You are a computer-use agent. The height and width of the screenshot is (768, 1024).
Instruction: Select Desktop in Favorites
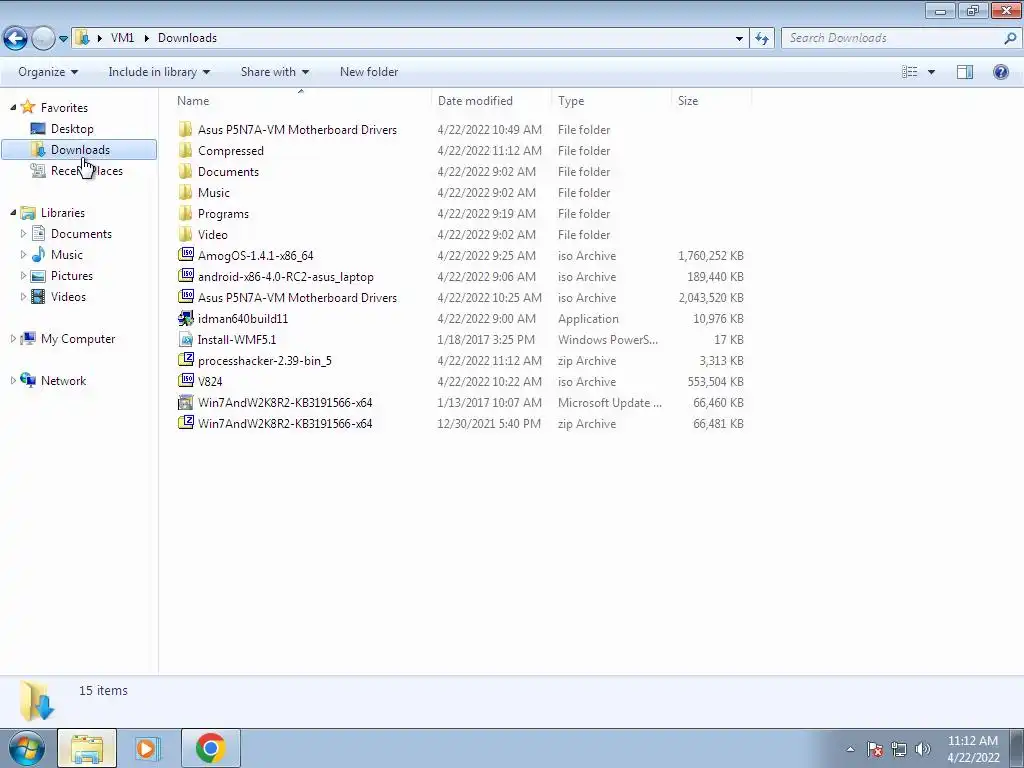point(72,129)
